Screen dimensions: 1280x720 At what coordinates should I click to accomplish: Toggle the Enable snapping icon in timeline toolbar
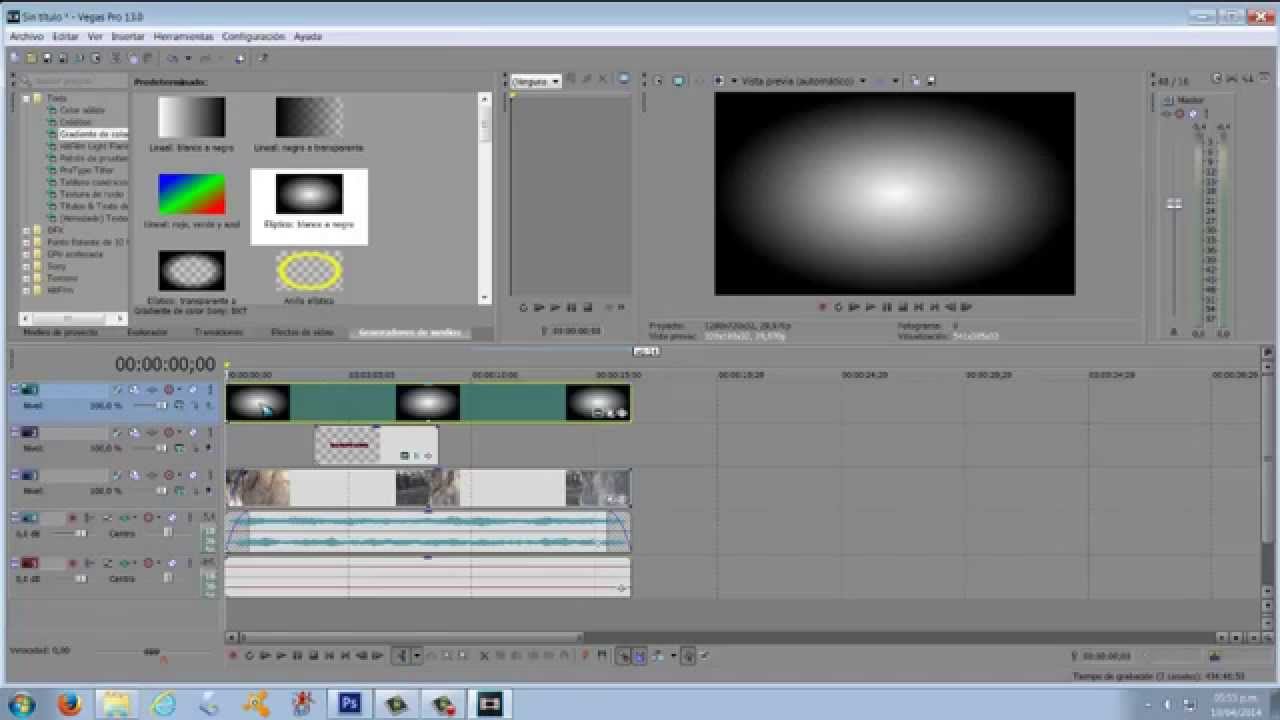[623, 656]
